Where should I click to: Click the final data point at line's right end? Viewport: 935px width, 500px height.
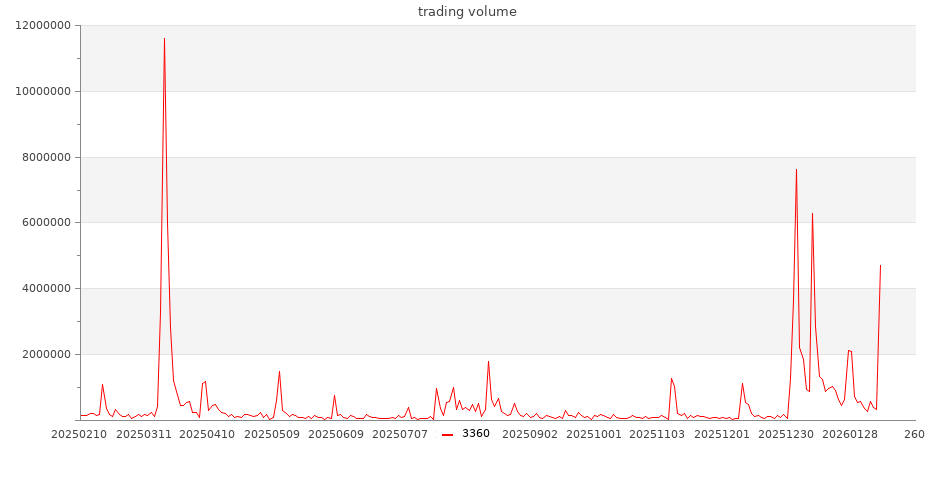(x=880, y=265)
